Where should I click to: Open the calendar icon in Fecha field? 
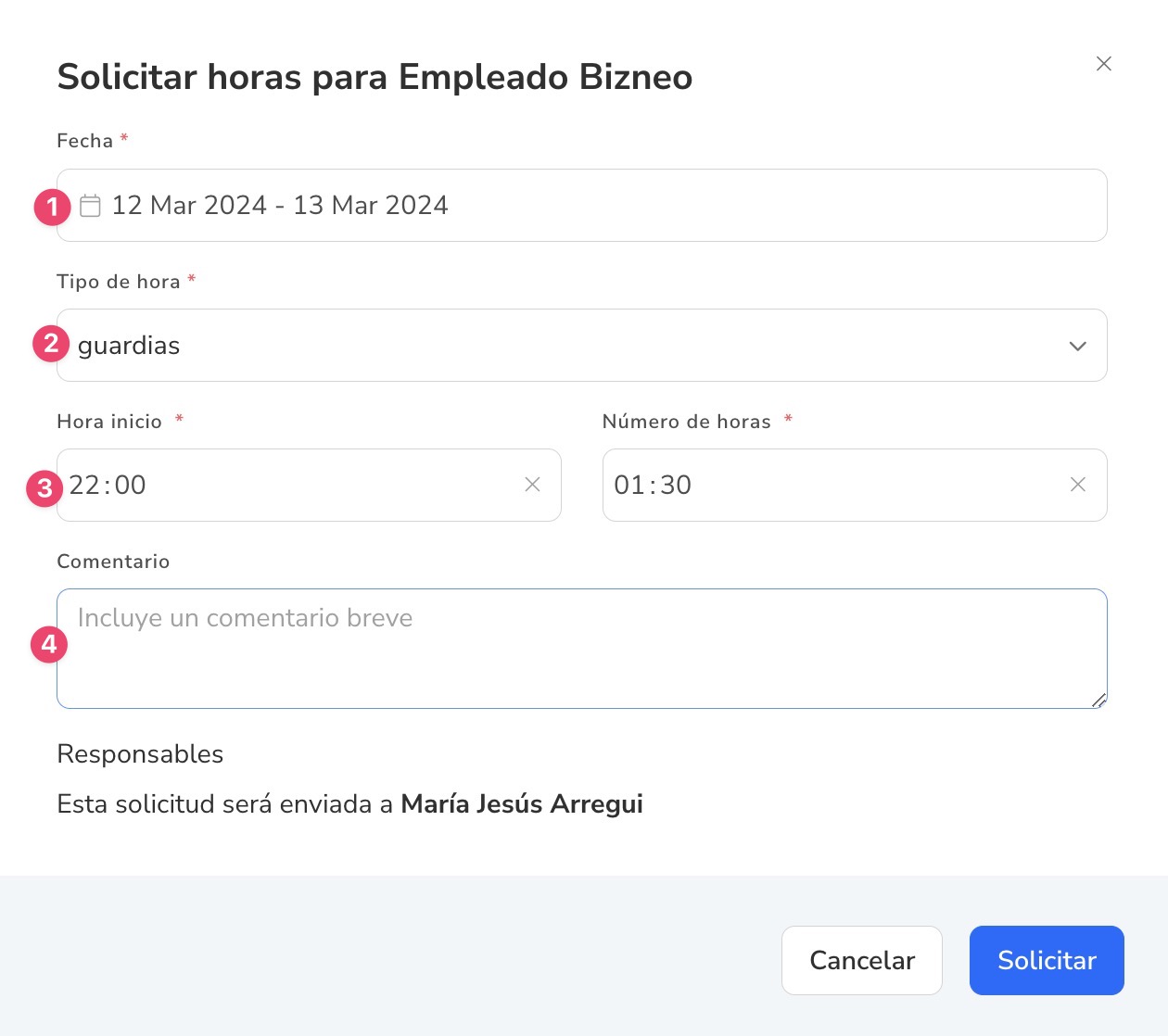point(90,206)
